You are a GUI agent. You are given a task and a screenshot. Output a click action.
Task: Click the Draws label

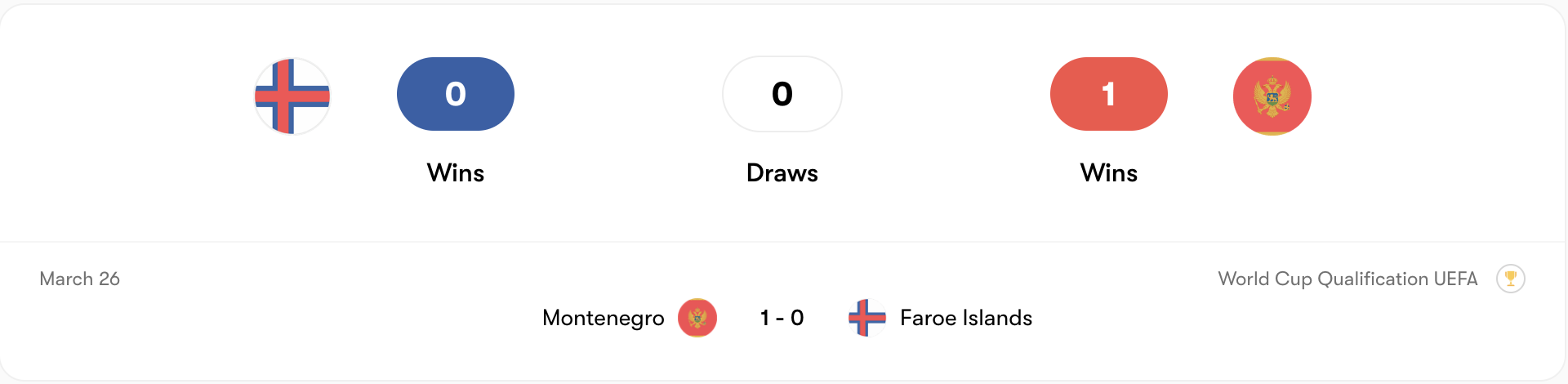tap(782, 173)
